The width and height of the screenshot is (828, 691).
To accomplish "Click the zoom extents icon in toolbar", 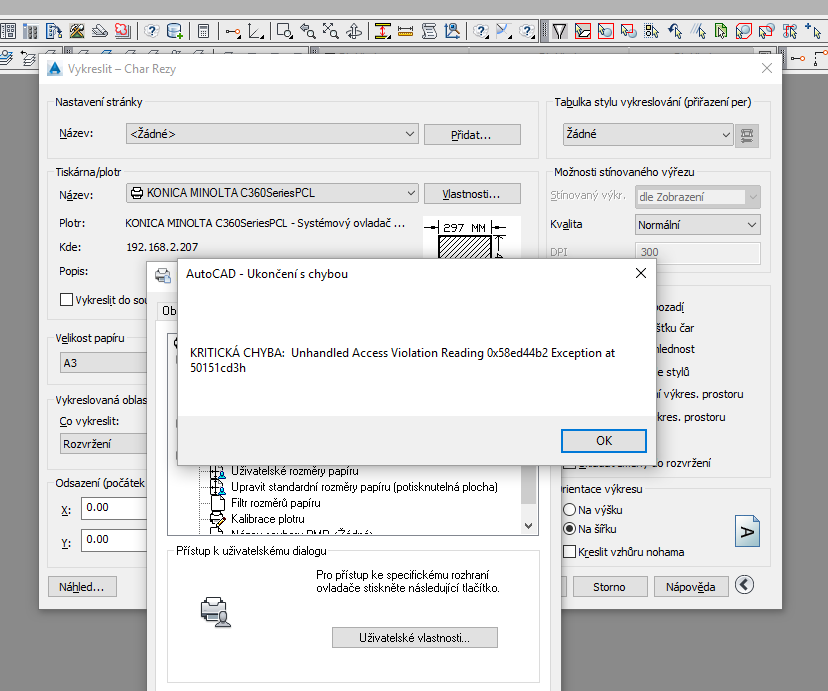I will (x=331, y=31).
